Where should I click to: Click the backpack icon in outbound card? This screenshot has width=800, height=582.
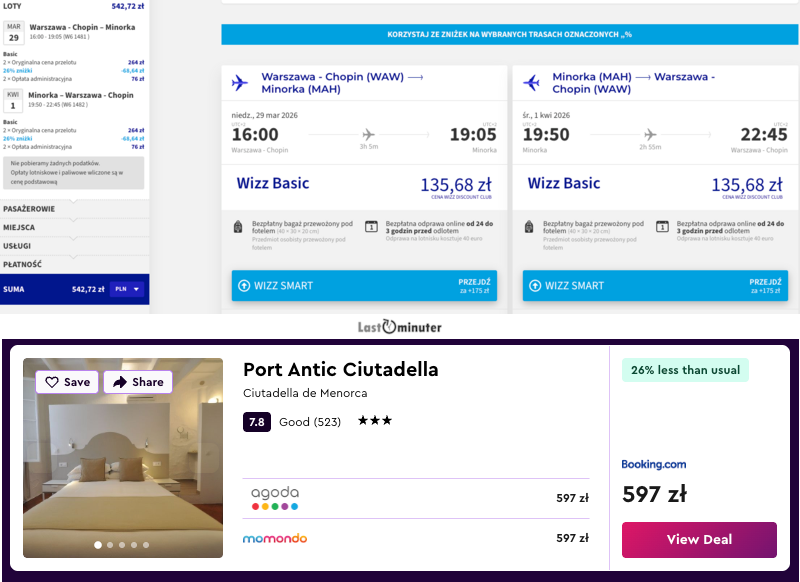pos(238,227)
